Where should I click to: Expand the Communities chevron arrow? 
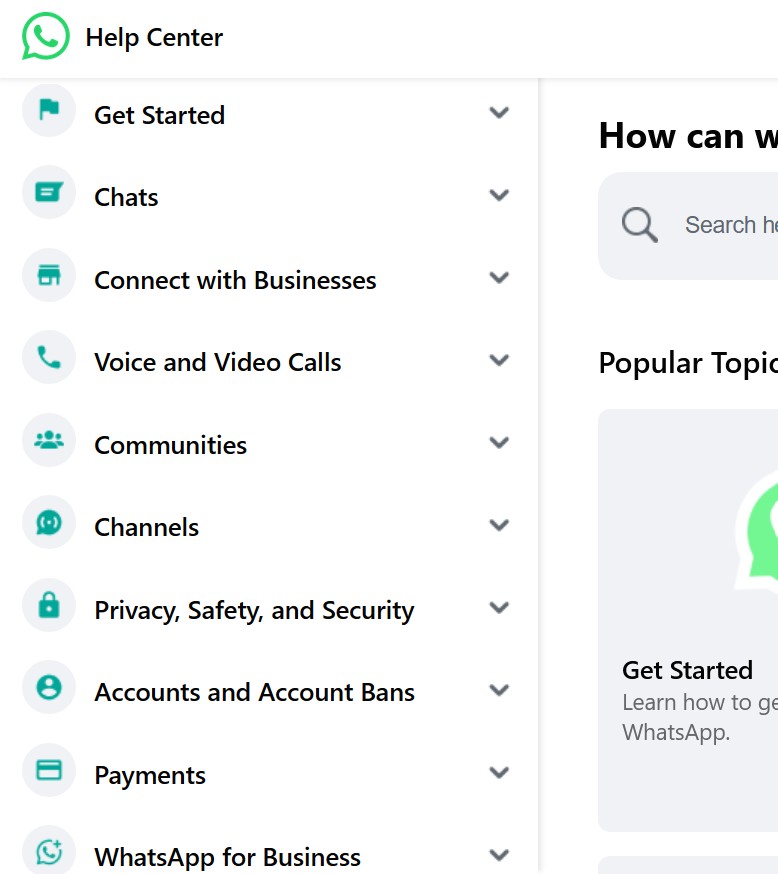(x=499, y=443)
